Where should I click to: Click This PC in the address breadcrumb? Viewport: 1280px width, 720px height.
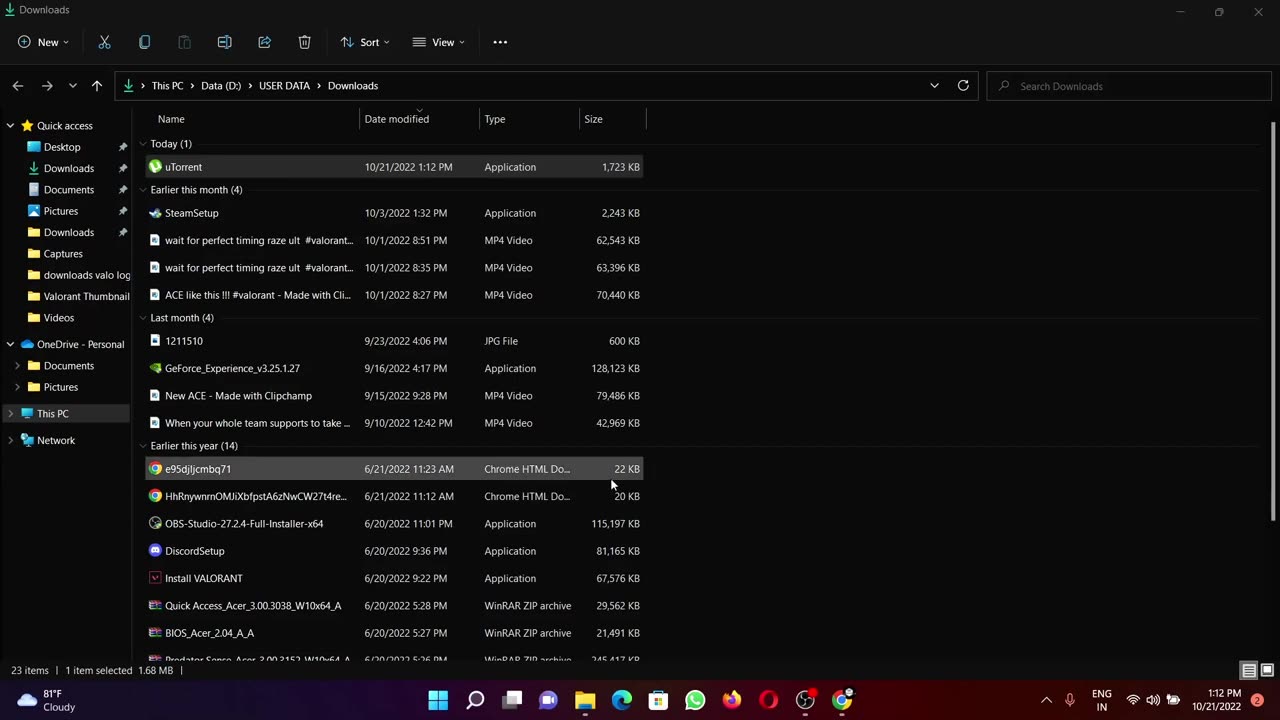coord(167,86)
